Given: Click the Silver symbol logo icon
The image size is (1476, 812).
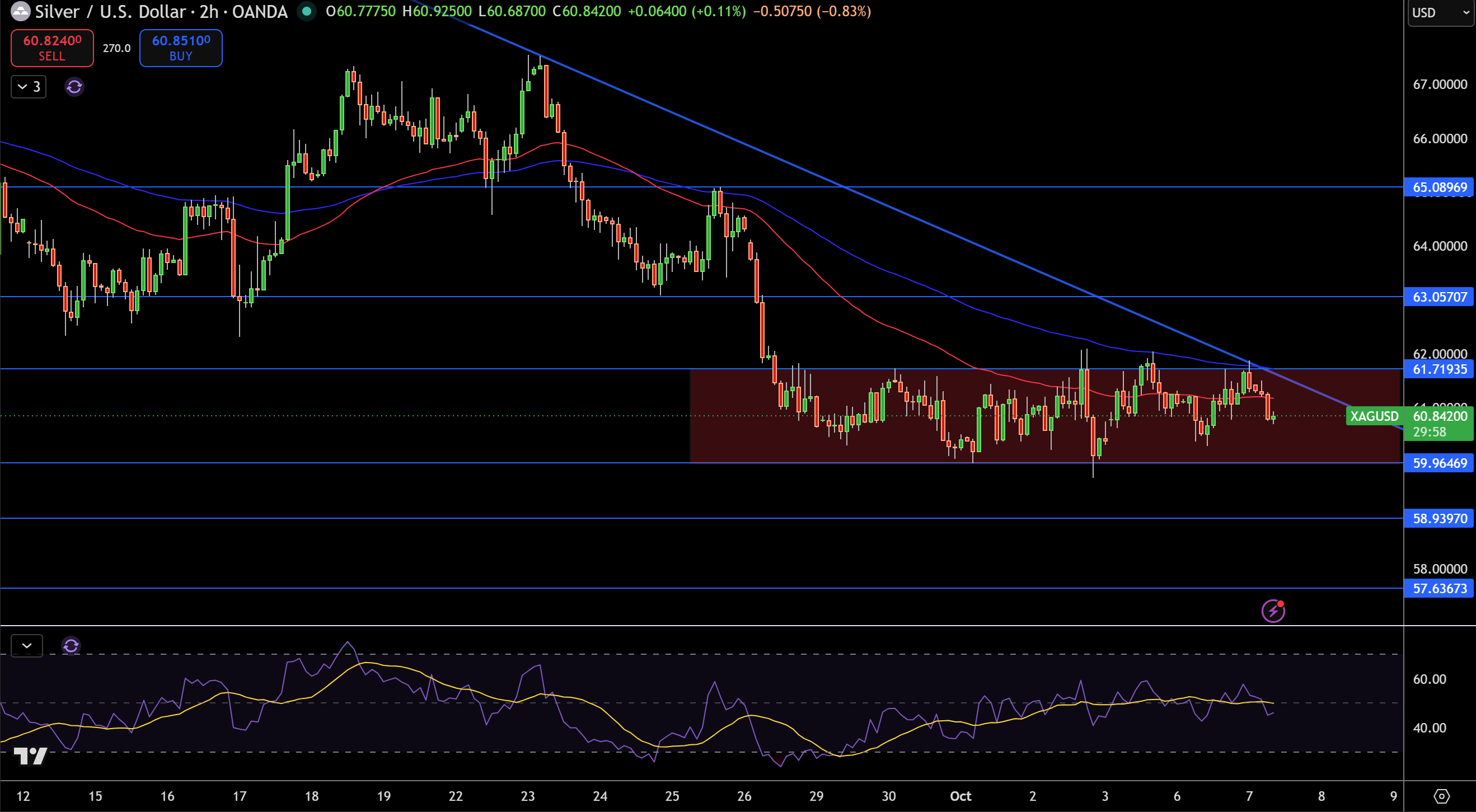Looking at the screenshot, I should tap(21, 11).
